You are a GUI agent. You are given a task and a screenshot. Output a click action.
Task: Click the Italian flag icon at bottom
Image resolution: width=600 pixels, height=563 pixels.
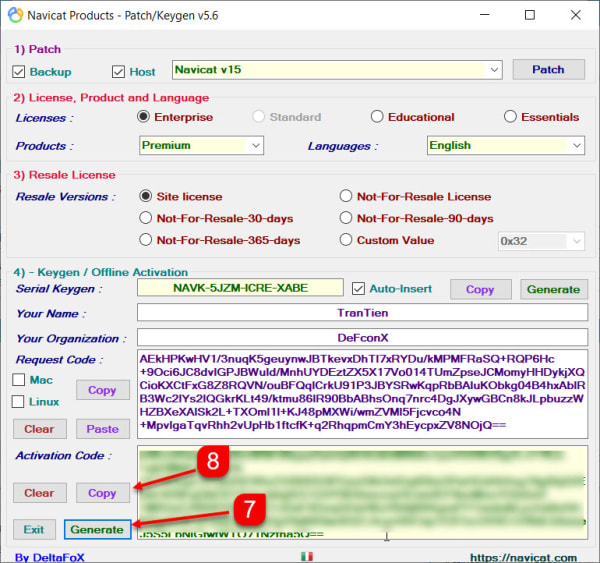click(307, 556)
